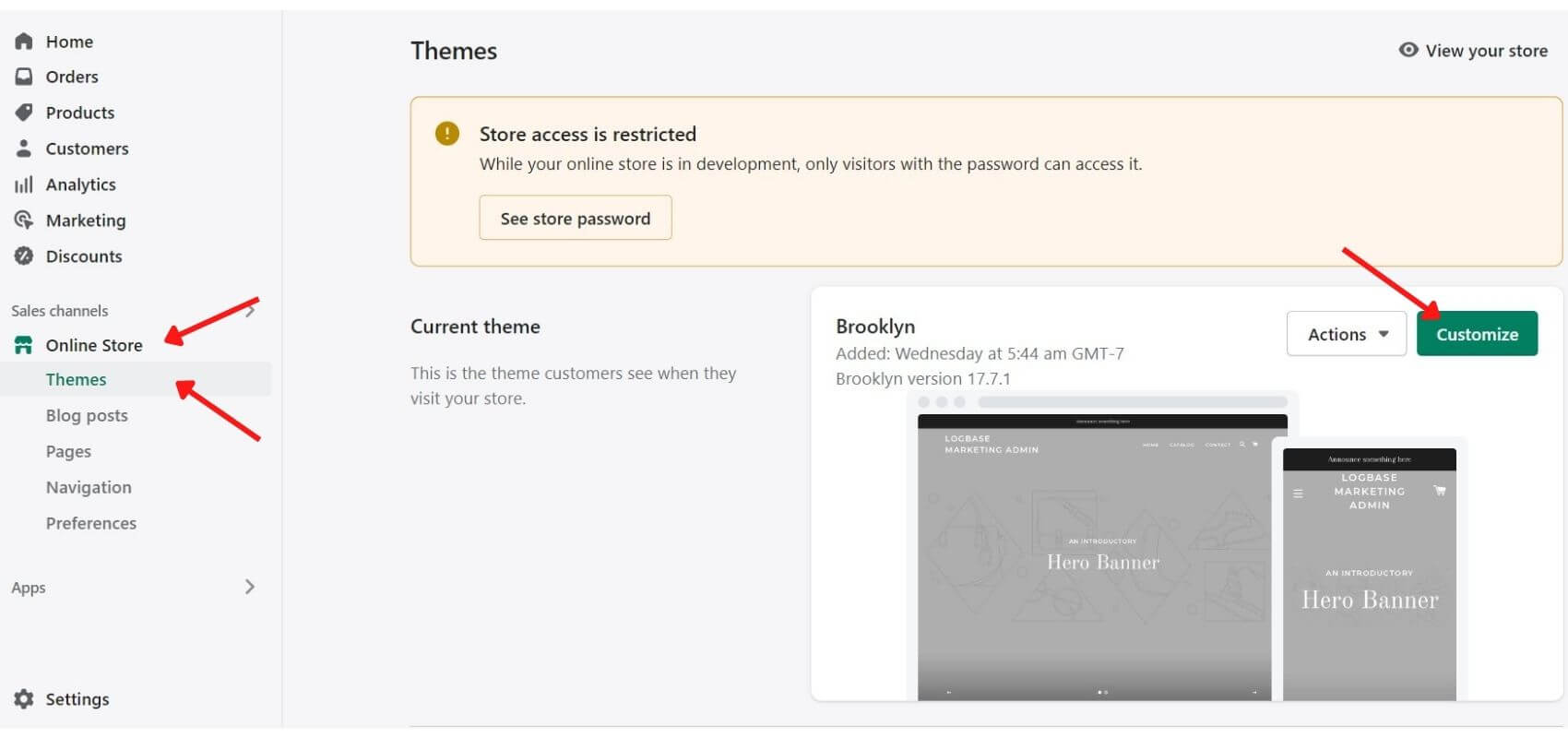Viewport: 1568px width, 738px height.
Task: Click the Settings gear icon
Action: tap(24, 699)
